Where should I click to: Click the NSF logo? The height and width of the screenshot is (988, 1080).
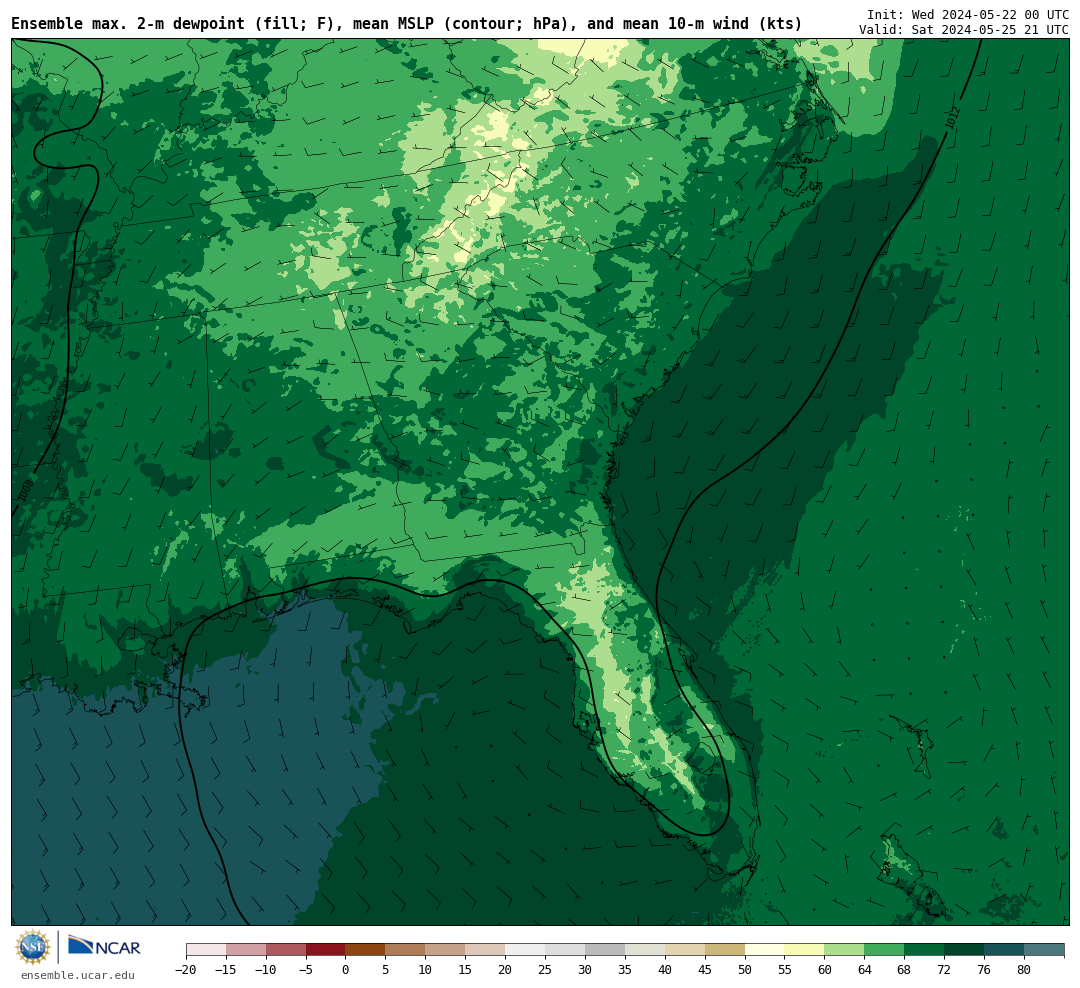(33, 947)
